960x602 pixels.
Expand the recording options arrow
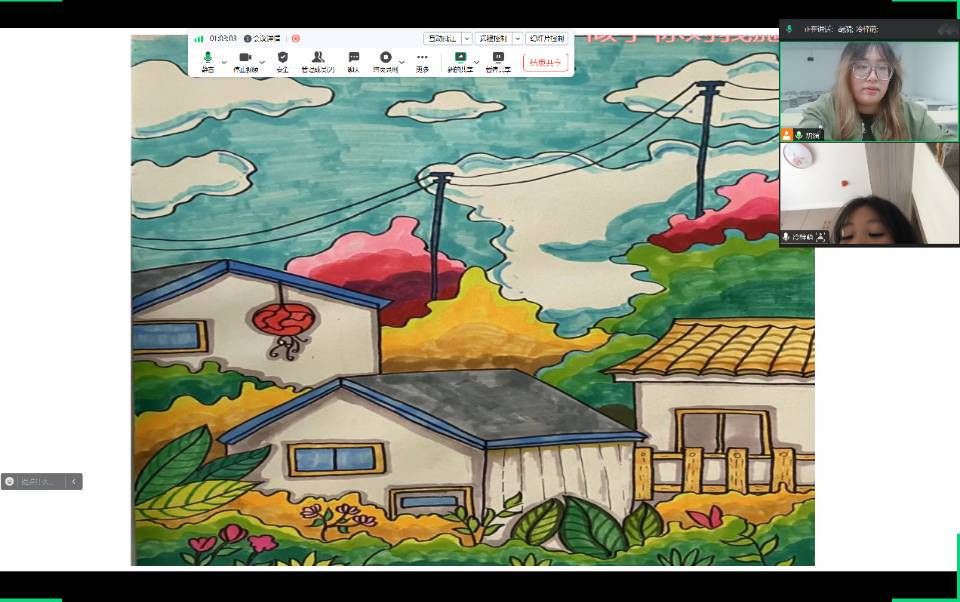[402, 61]
